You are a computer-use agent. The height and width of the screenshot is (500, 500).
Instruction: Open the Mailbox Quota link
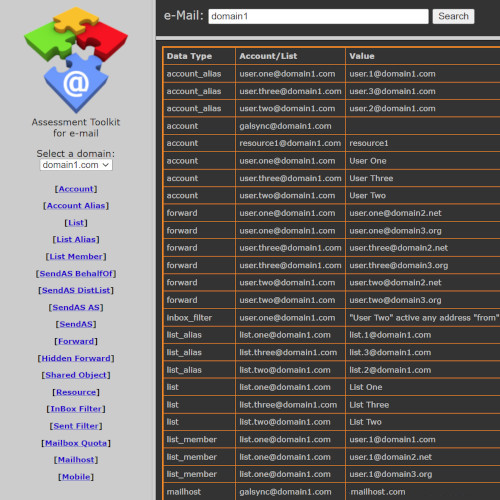point(76,443)
